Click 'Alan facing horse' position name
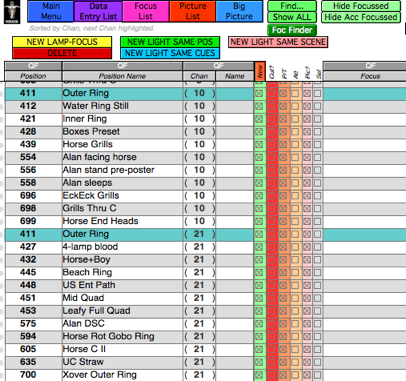The height and width of the screenshot is (381, 406). click(100, 157)
